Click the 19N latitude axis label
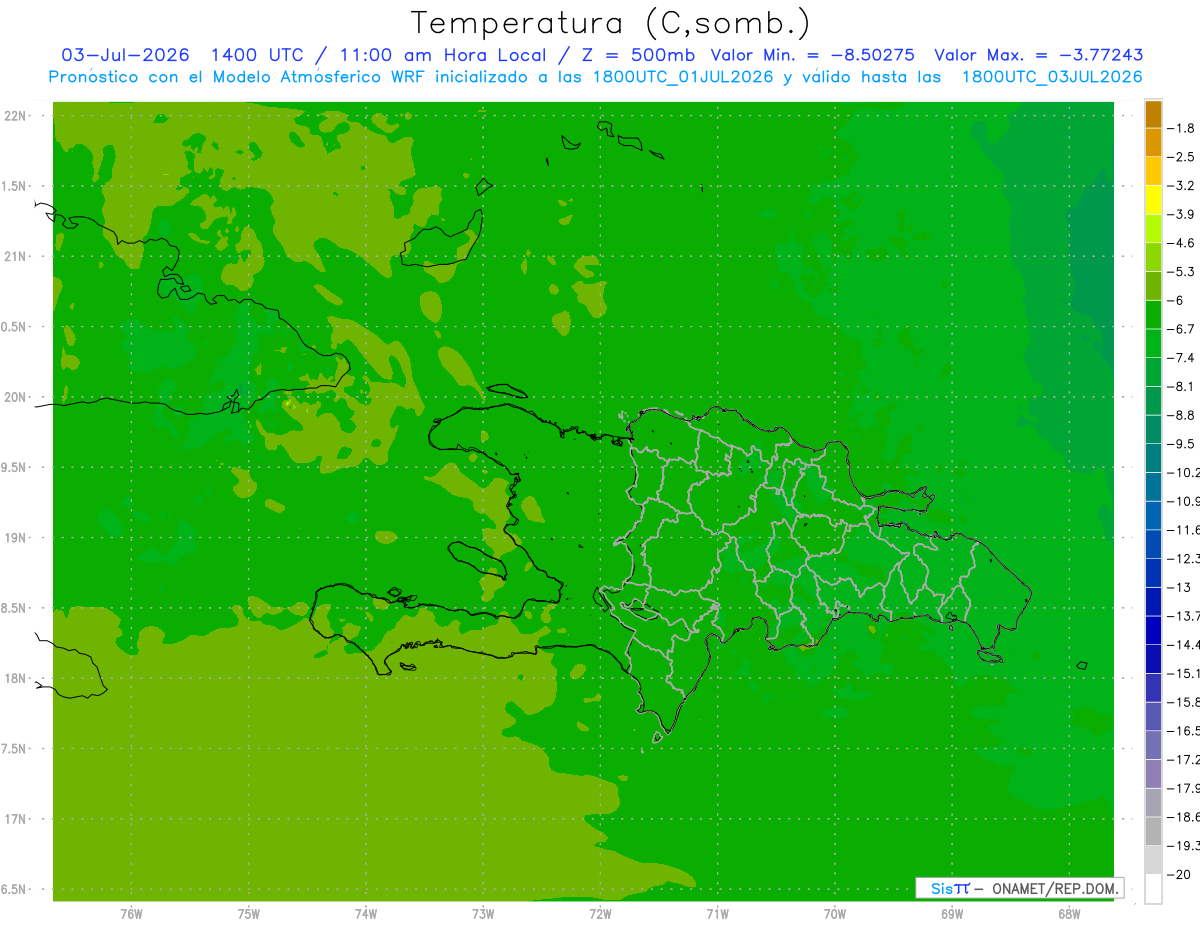 click(x=17, y=538)
